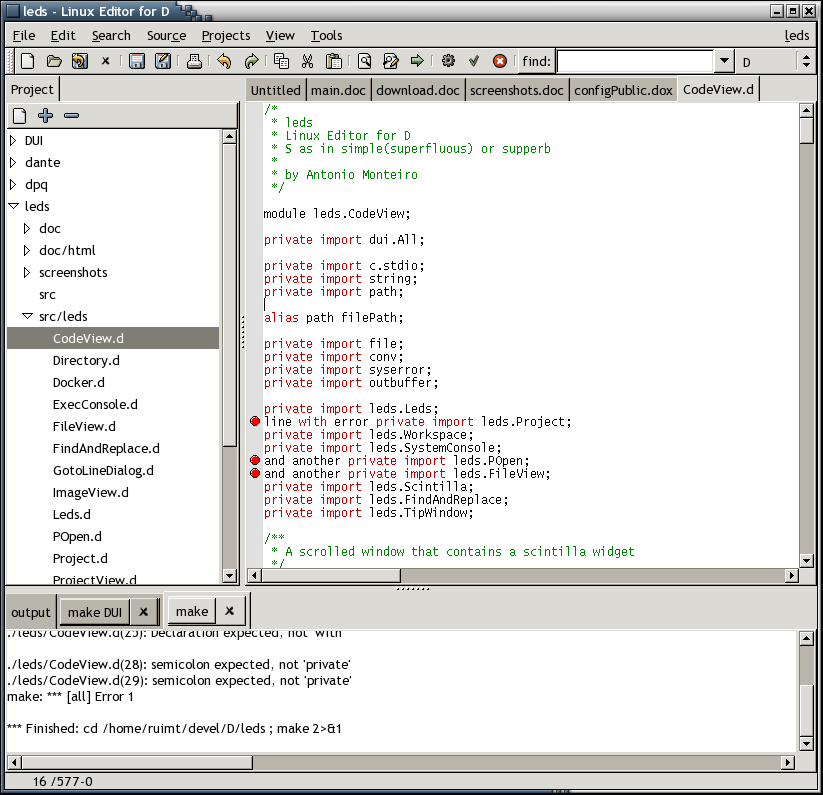Expand the screenshots folder

pos(27,273)
